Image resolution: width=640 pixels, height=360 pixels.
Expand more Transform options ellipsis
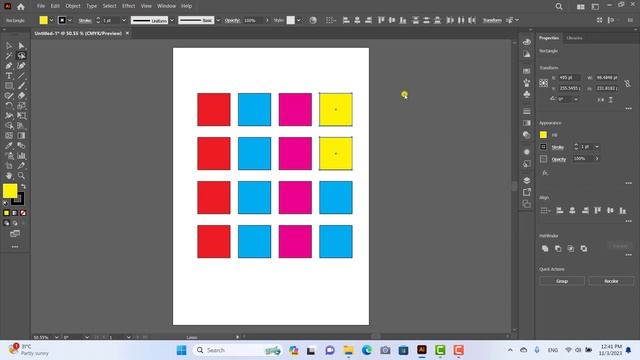tap(629, 109)
